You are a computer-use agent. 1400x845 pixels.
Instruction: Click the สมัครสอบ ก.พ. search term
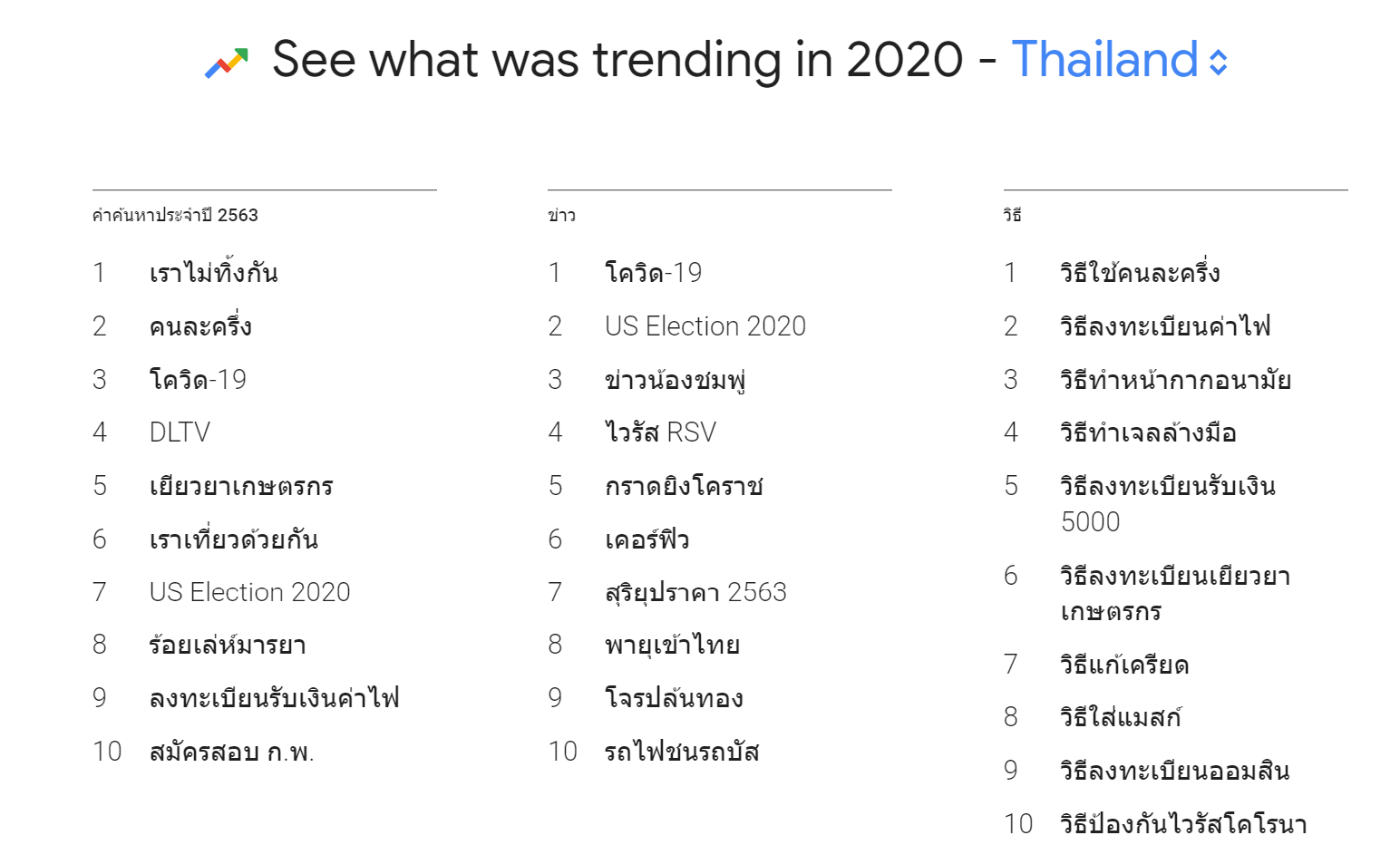(x=231, y=752)
